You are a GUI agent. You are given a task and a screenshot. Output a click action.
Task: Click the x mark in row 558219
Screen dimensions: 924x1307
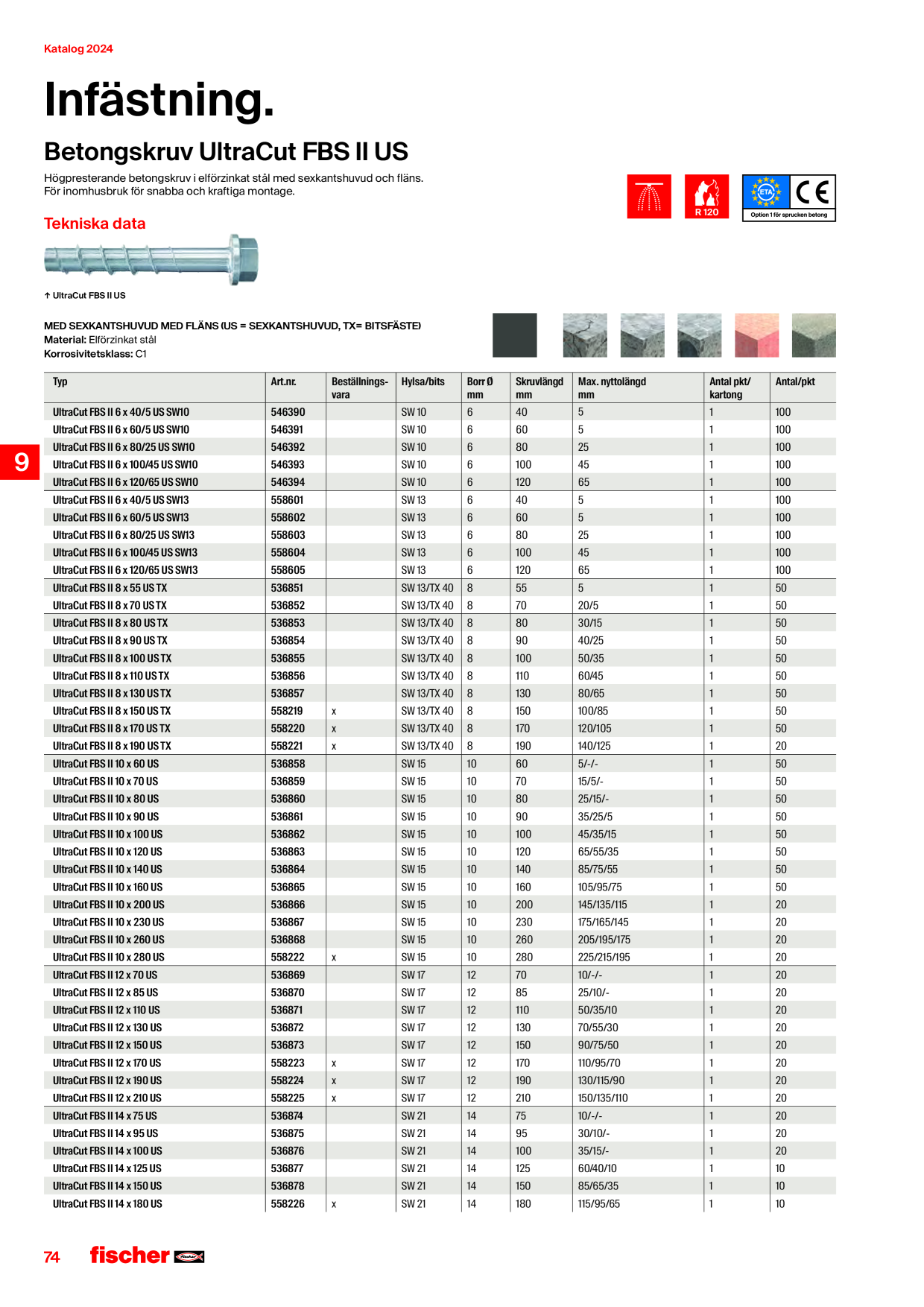[x=334, y=712]
